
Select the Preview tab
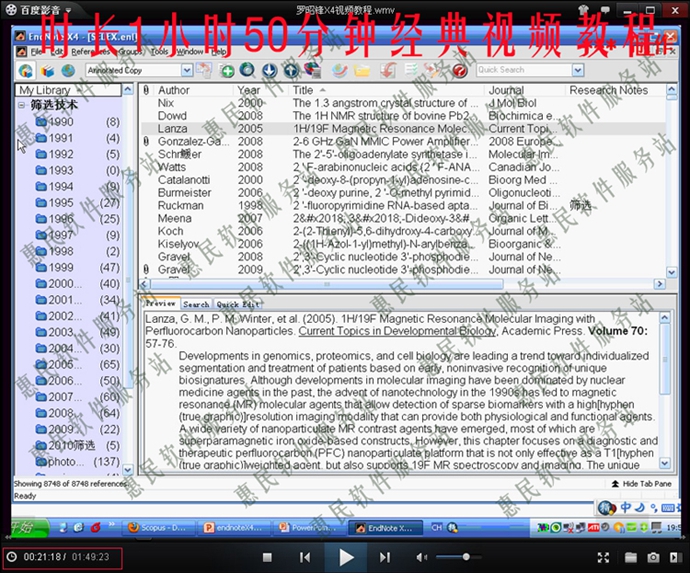(x=161, y=304)
